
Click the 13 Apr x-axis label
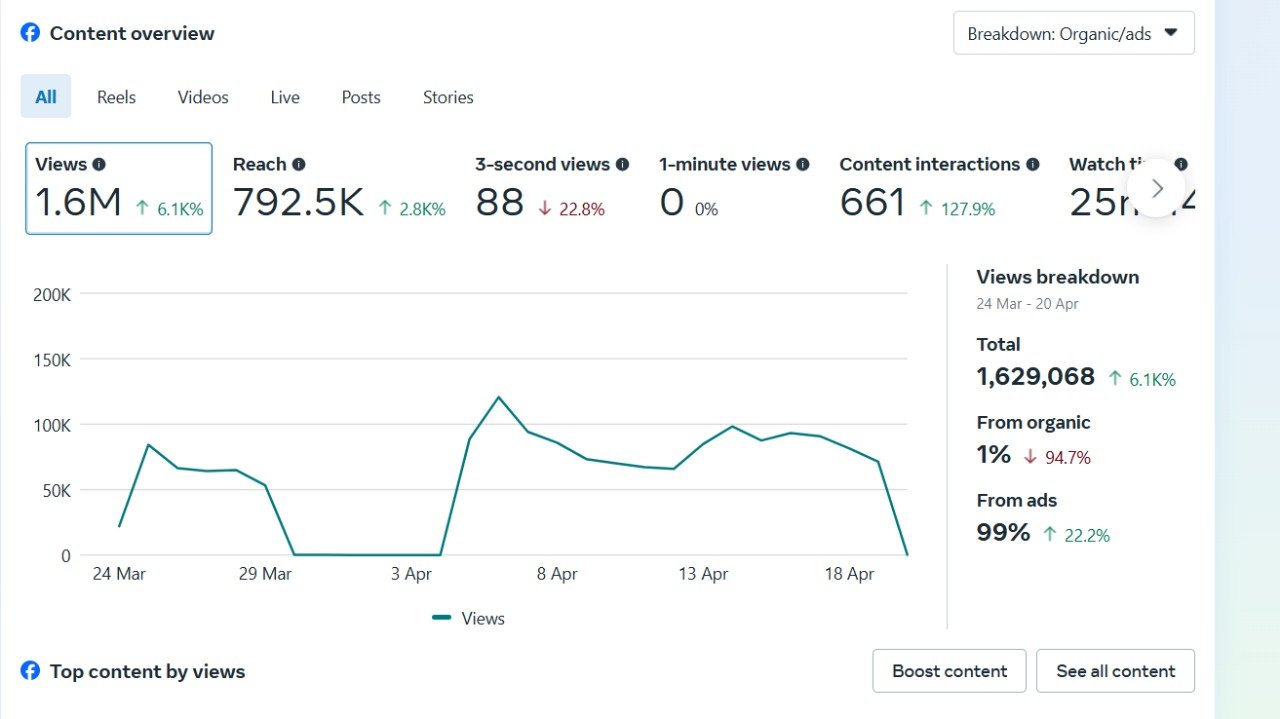pyautogui.click(x=703, y=574)
